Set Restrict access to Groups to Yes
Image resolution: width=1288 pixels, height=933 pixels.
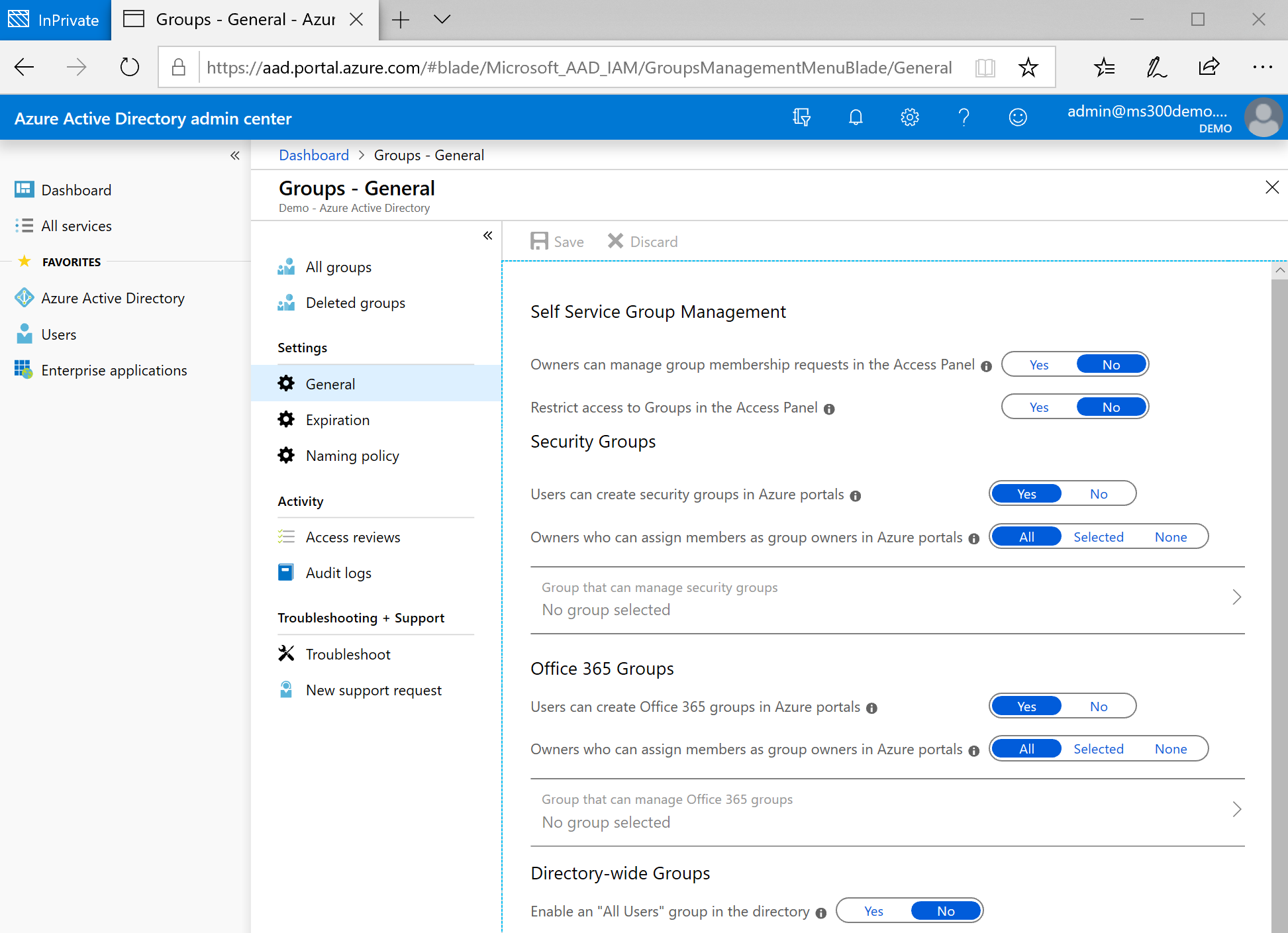tap(1039, 407)
